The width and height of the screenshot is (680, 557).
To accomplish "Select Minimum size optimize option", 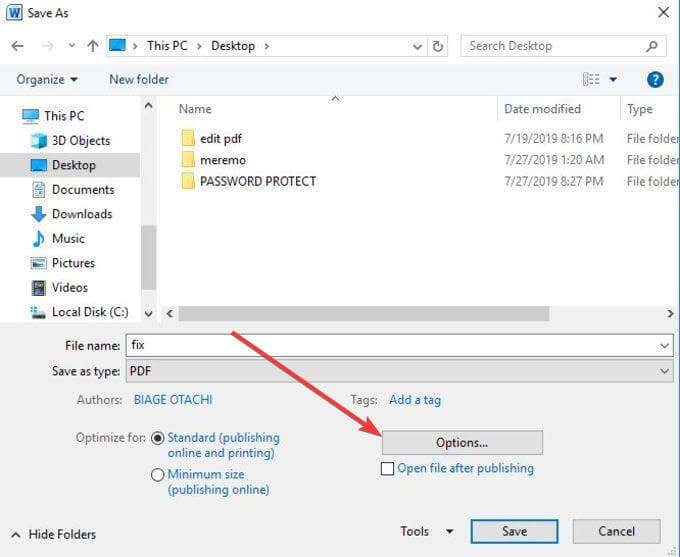I will pyautogui.click(x=158, y=475).
